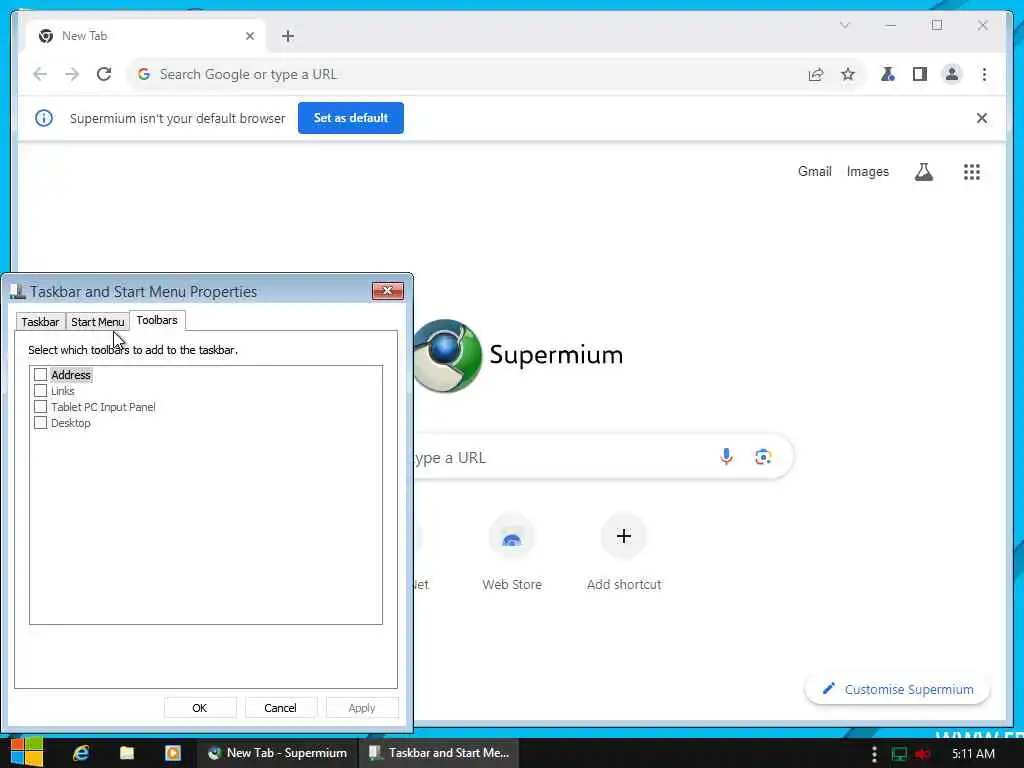1024x768 pixels.
Task: Click the network tray icon
Action: tap(899, 754)
